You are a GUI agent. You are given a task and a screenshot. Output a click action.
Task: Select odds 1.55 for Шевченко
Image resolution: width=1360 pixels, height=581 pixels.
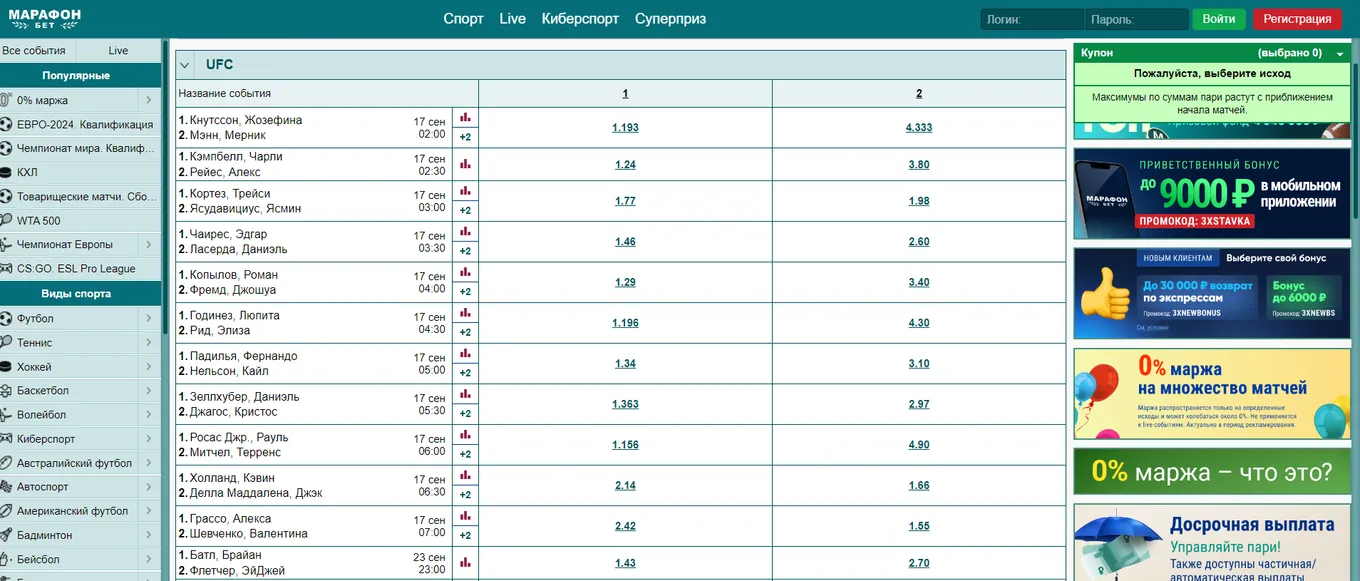click(x=919, y=526)
